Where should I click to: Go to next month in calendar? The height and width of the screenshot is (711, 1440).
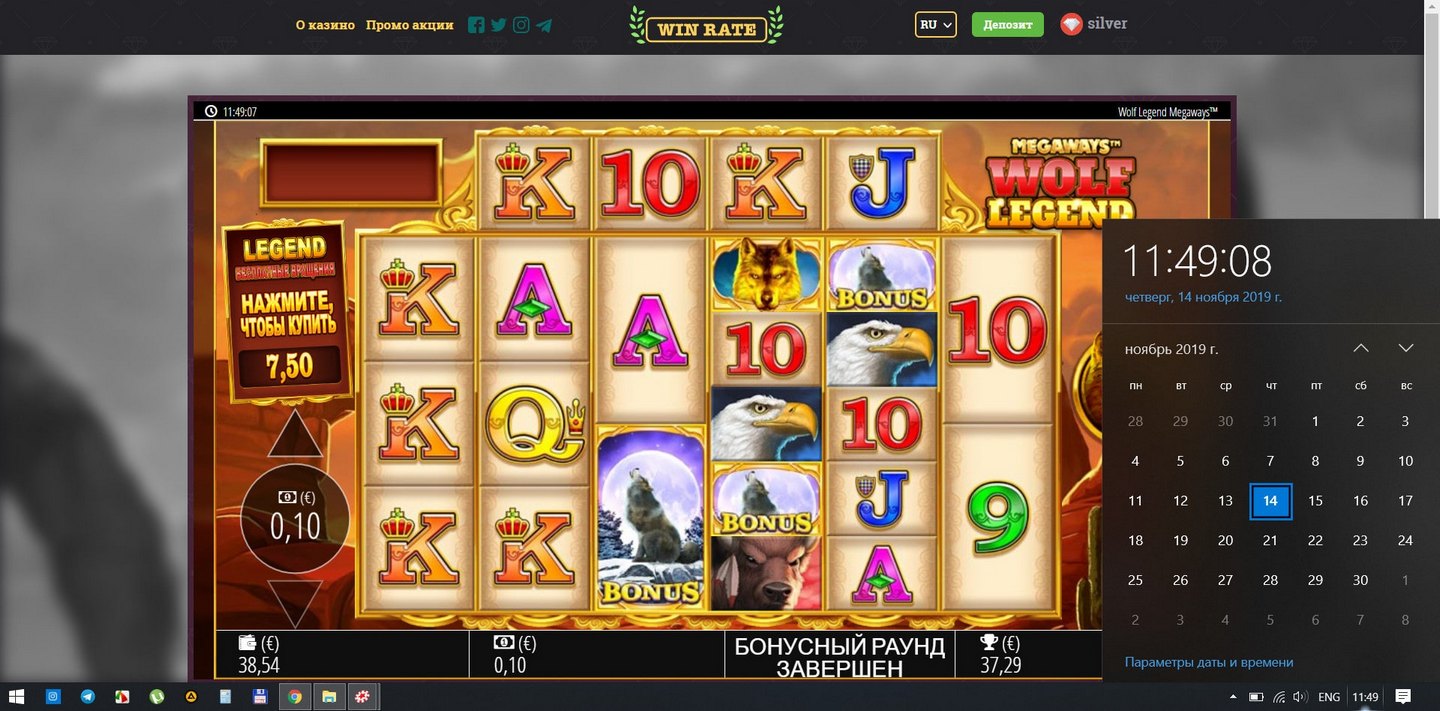click(x=1406, y=348)
